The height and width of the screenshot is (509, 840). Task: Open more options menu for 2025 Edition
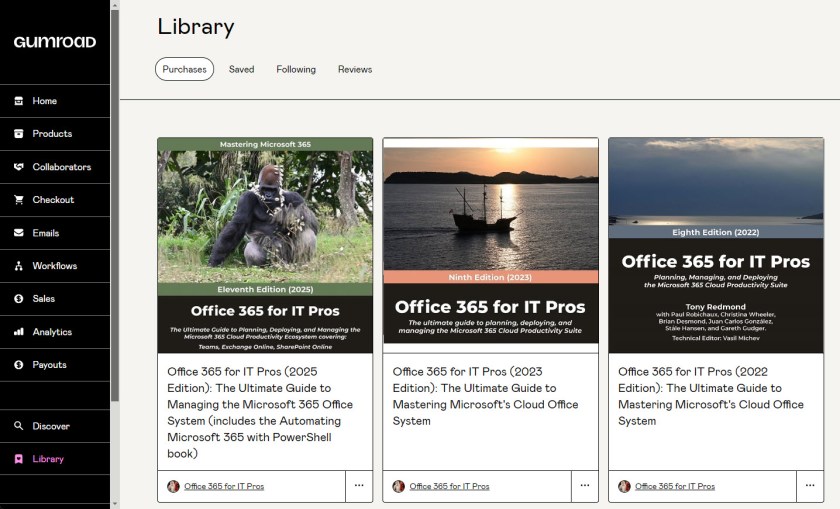359,485
